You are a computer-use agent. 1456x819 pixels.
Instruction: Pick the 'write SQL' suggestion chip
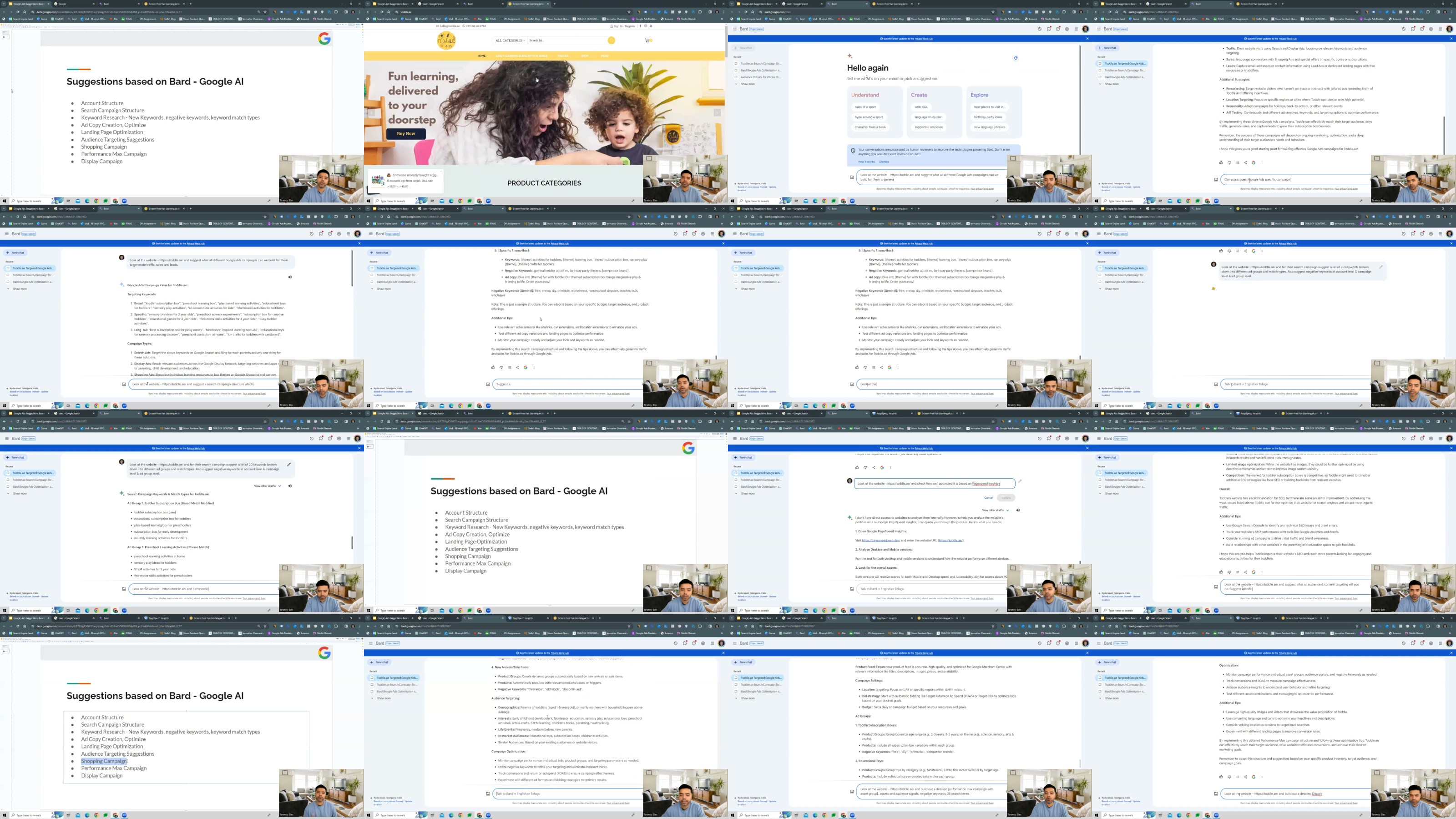coord(921,107)
